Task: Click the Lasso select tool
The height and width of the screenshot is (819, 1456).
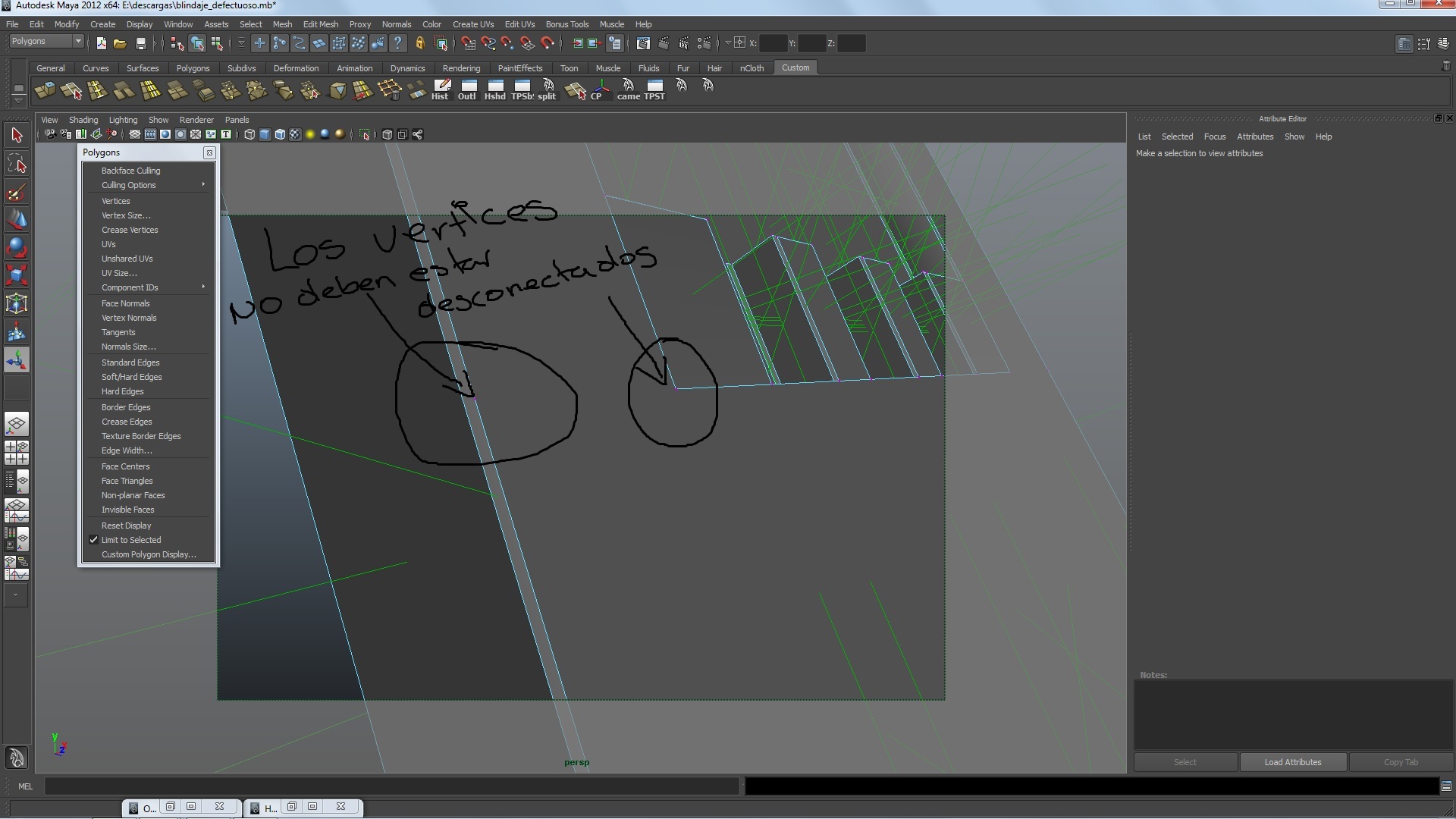Action: [x=17, y=164]
